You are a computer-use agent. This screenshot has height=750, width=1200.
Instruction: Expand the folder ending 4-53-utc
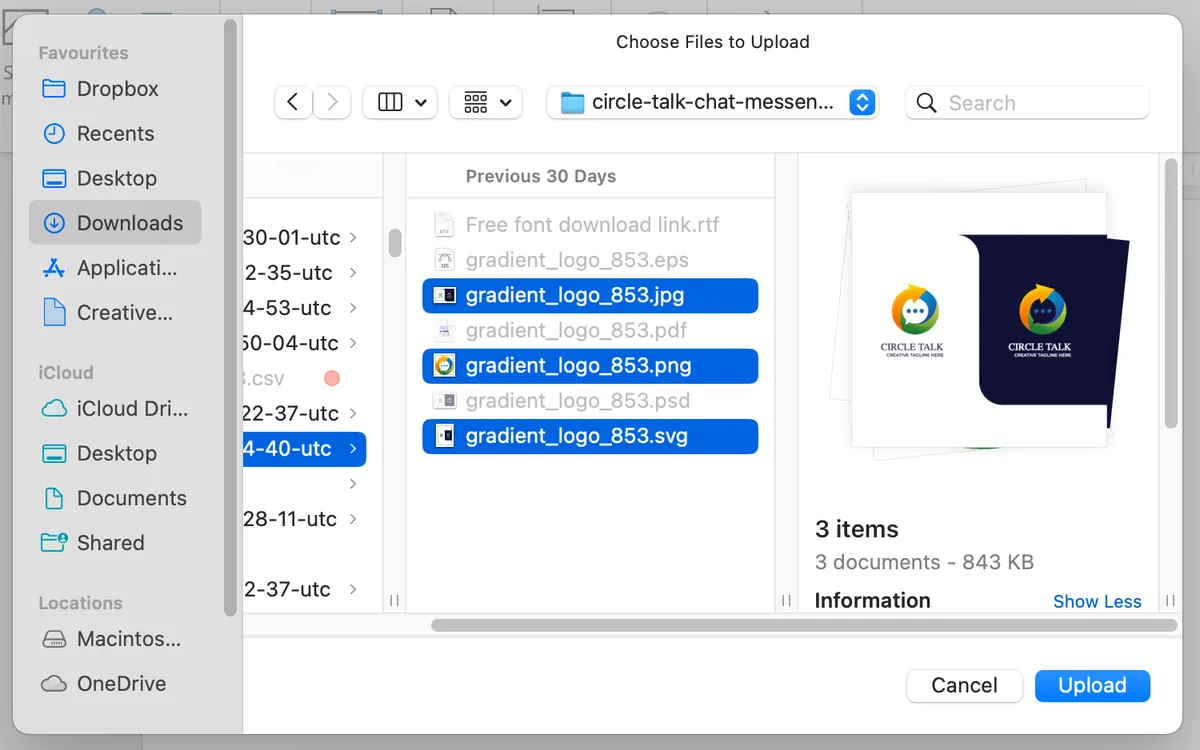[353, 308]
